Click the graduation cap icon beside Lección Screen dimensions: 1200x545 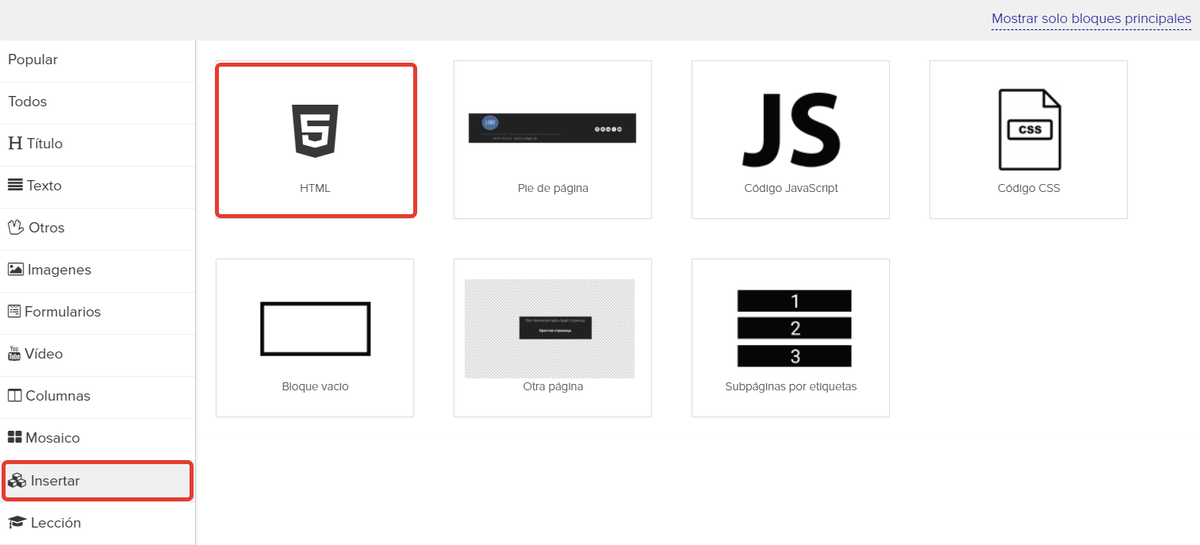[17, 523]
